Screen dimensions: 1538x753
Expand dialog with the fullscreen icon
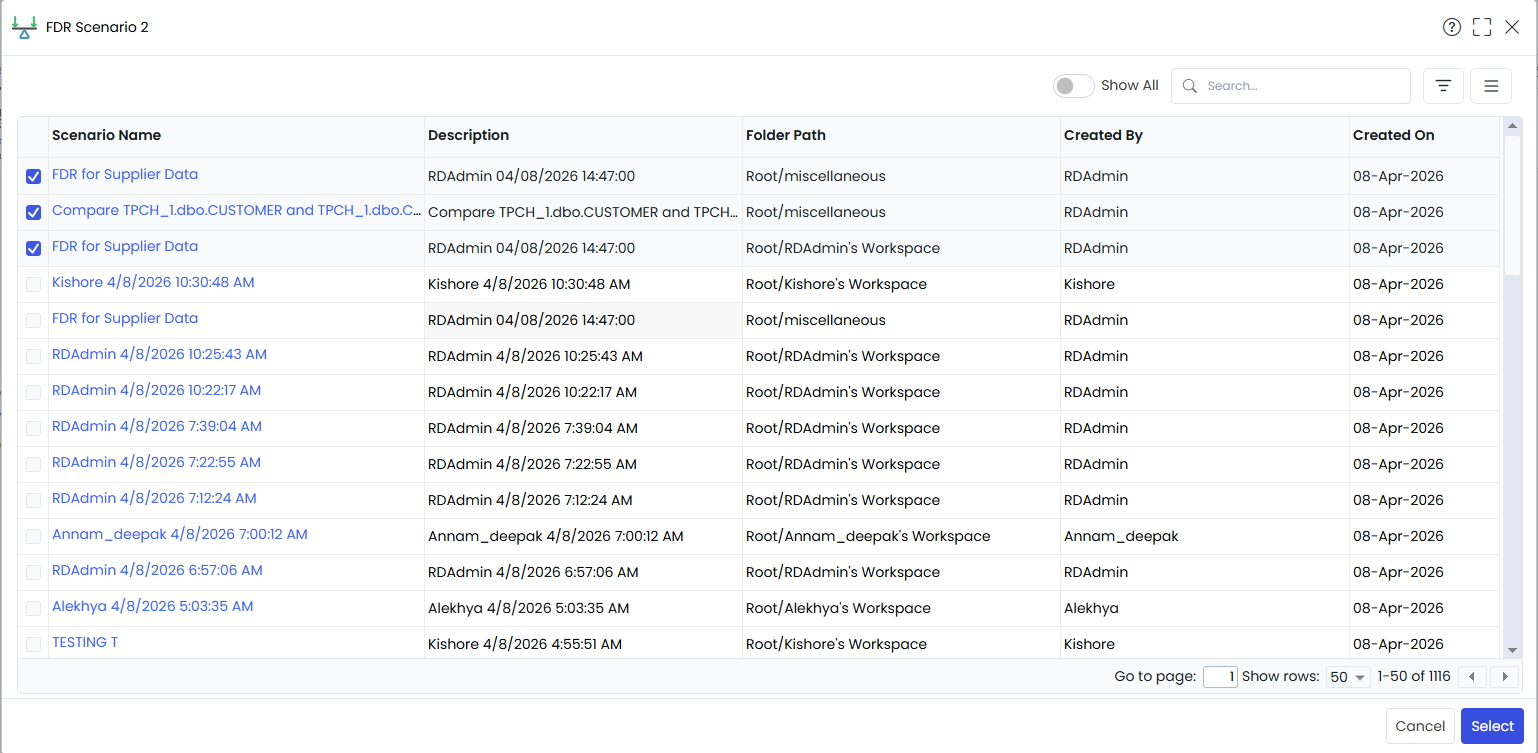pos(1482,27)
